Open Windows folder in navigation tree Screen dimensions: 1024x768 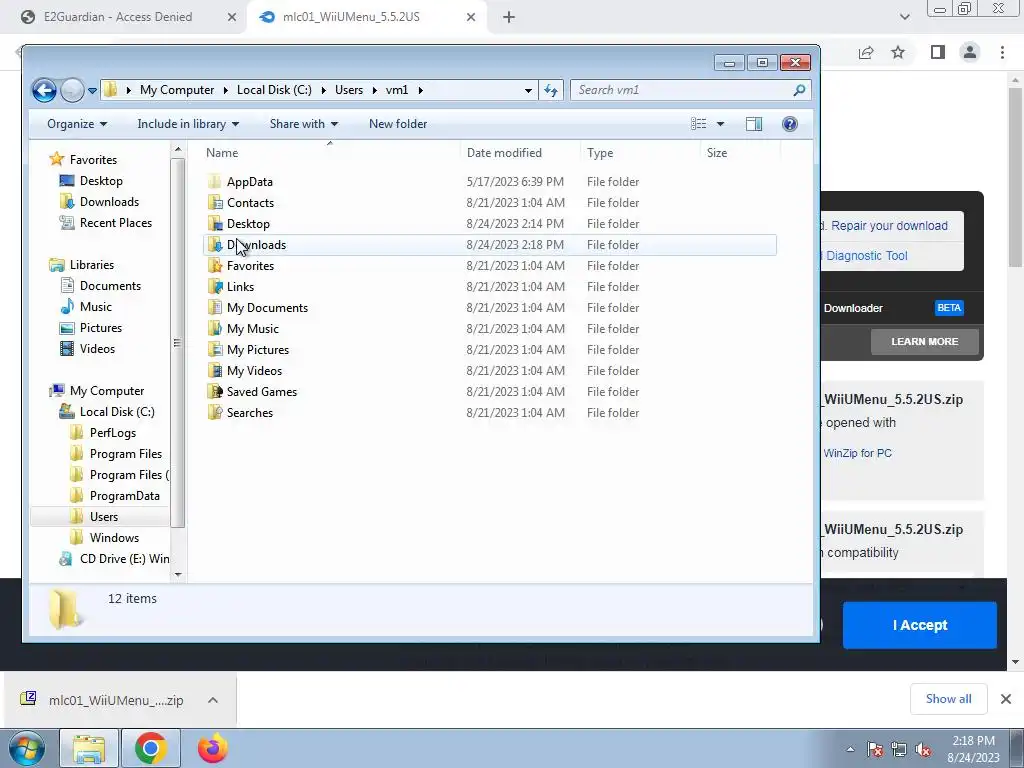pos(114,537)
